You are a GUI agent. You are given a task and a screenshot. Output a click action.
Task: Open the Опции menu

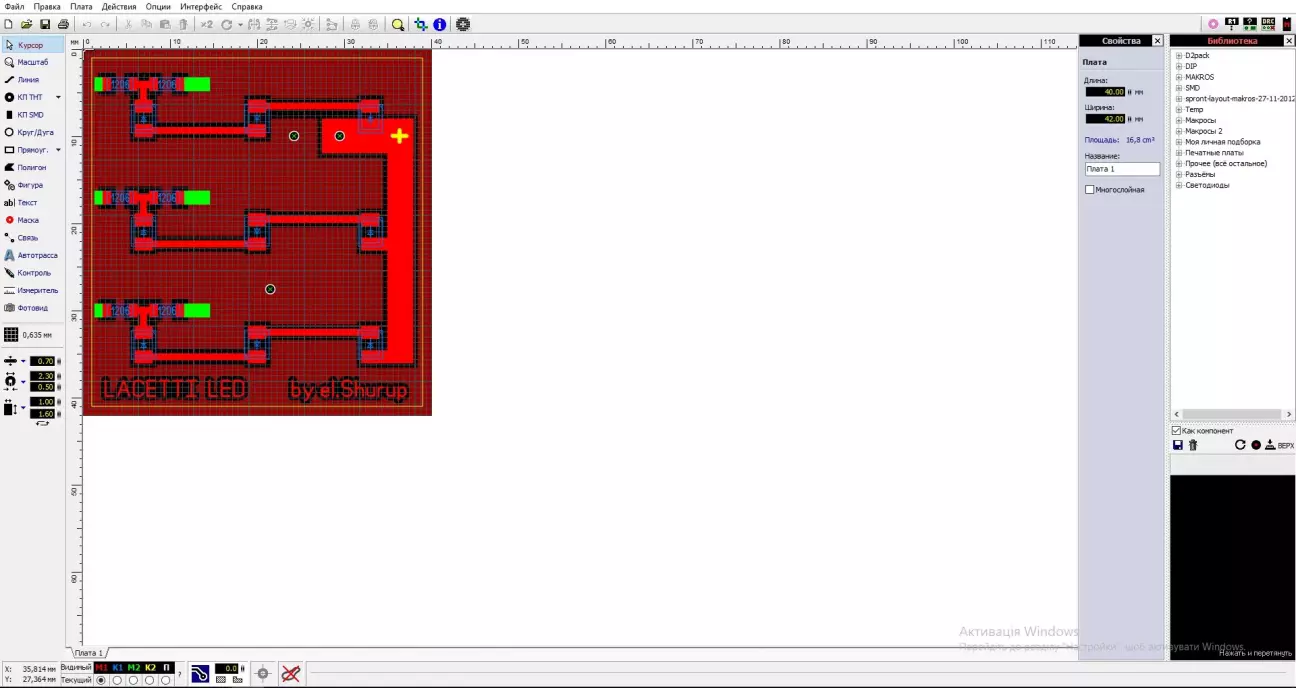coord(158,7)
